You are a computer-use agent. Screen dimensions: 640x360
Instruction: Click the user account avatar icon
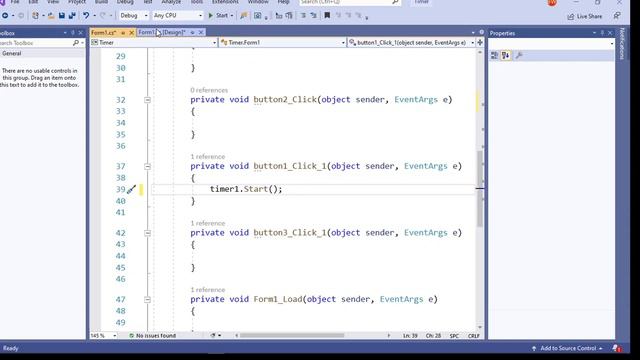pyautogui.click(x=552, y=2)
